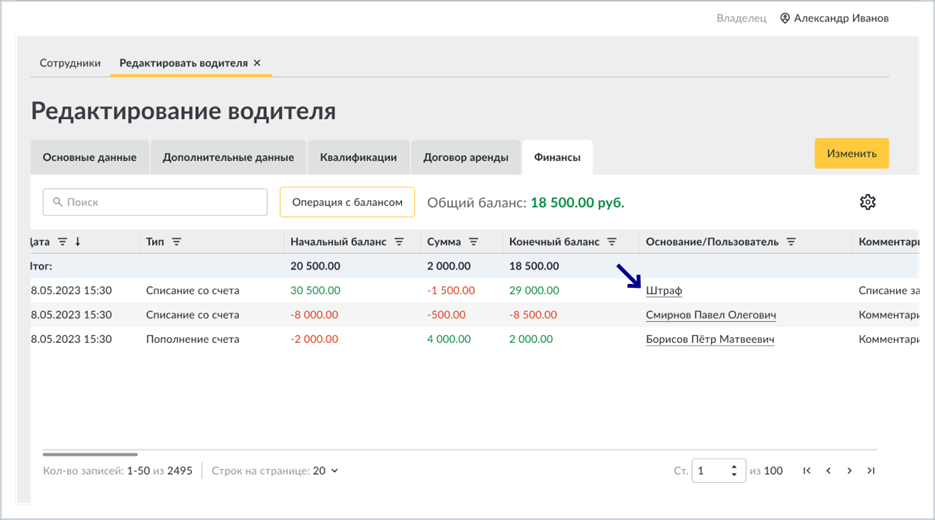Viewport: 935px width, 520px height.
Task: Go to the first page of records
Action: pyautogui.click(x=807, y=471)
